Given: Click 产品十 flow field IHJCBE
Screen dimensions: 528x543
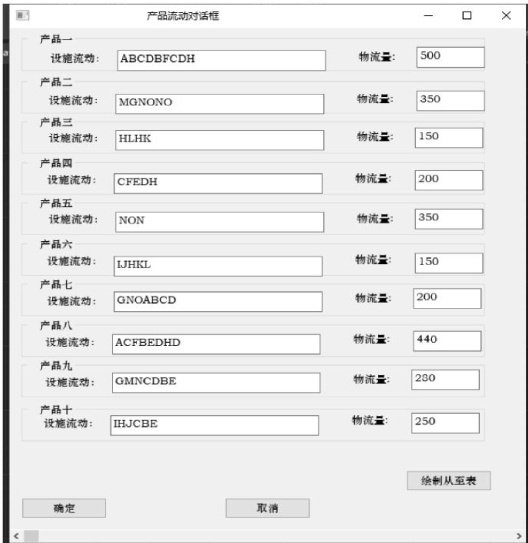Looking at the screenshot, I should pyautogui.click(x=214, y=426).
